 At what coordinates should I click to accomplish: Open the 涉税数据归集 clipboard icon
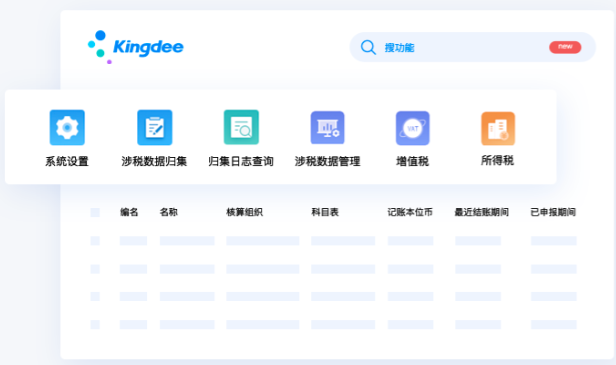154,128
